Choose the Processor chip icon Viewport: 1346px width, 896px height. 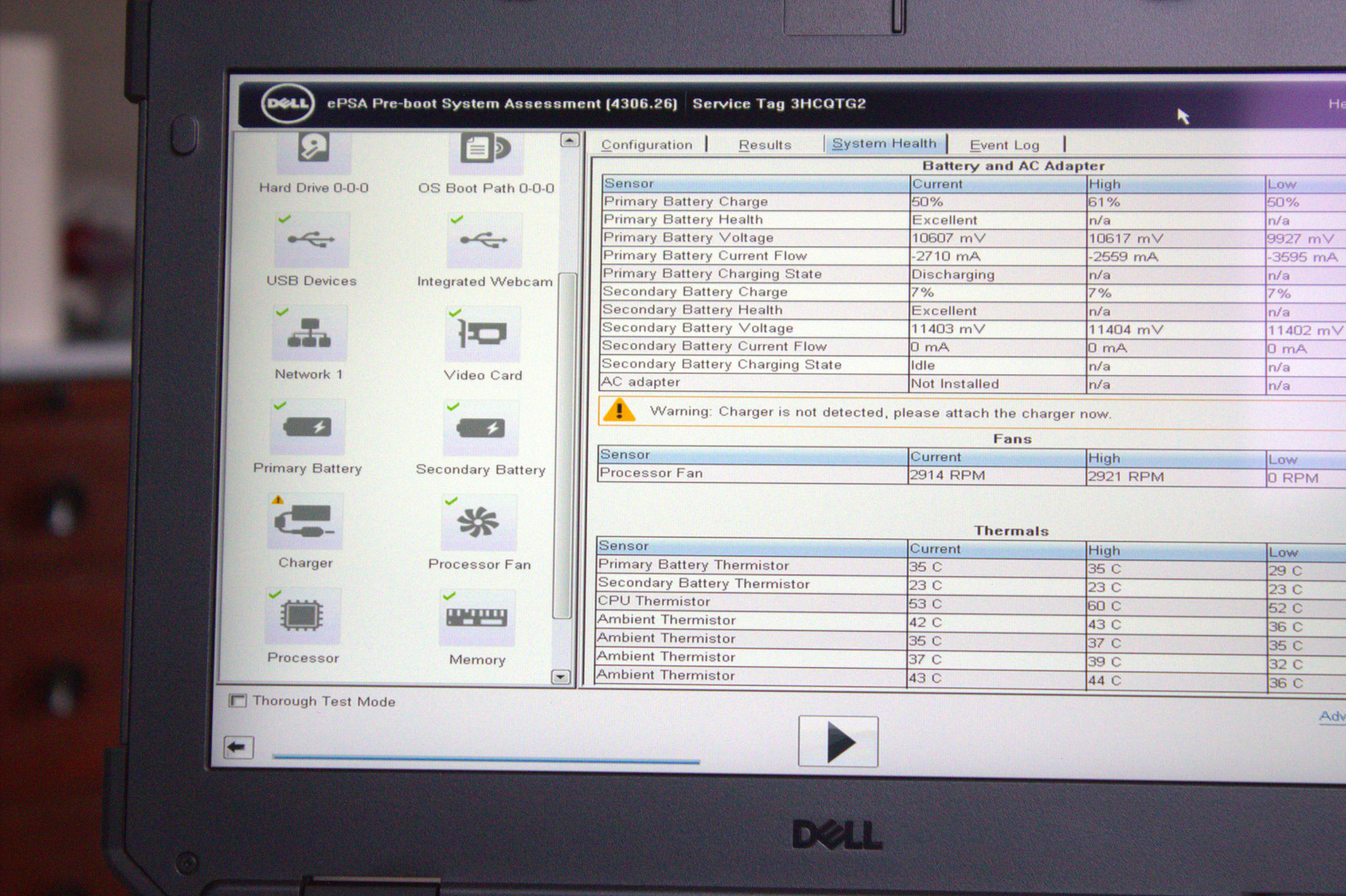[302, 616]
